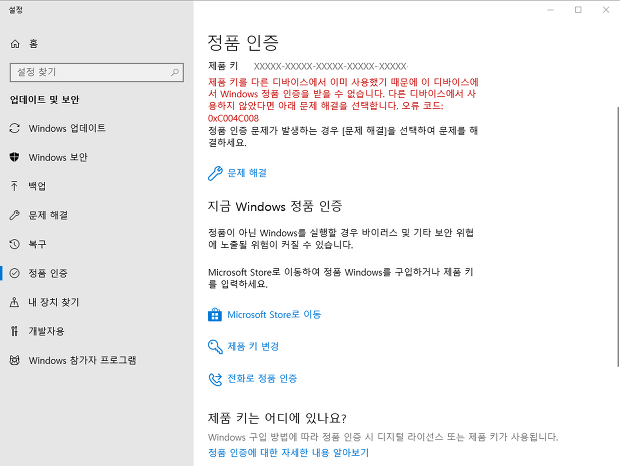Viewport: 620px width, 466px height.
Task: Click the 백업 upload arrow icon
Action: pos(15,186)
